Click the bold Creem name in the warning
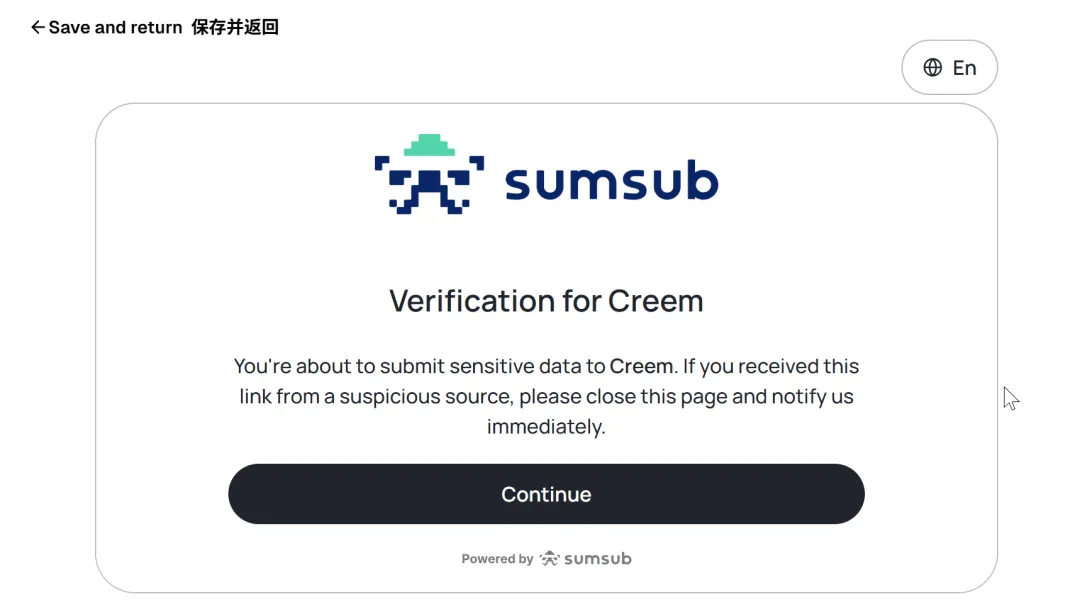The image size is (1080, 611). click(x=641, y=366)
